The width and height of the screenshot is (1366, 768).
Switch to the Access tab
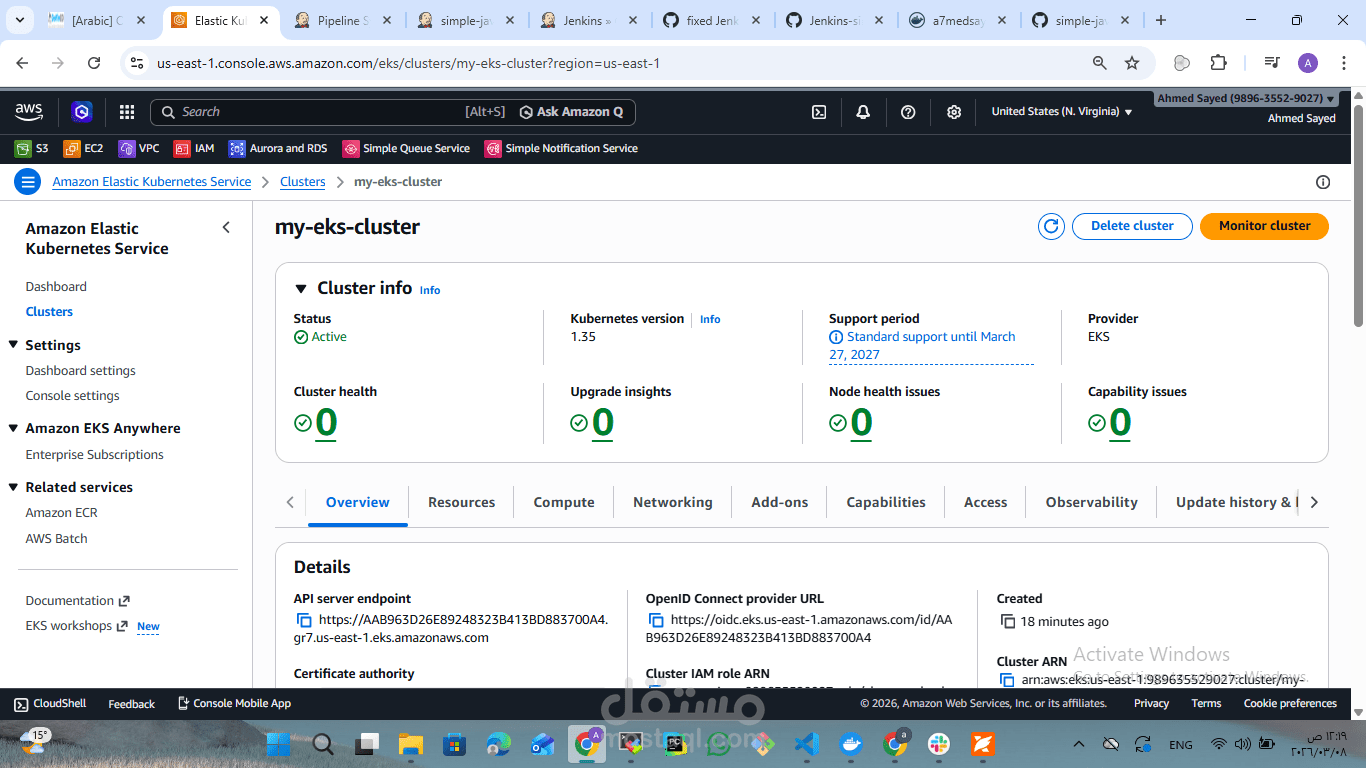[x=986, y=502]
